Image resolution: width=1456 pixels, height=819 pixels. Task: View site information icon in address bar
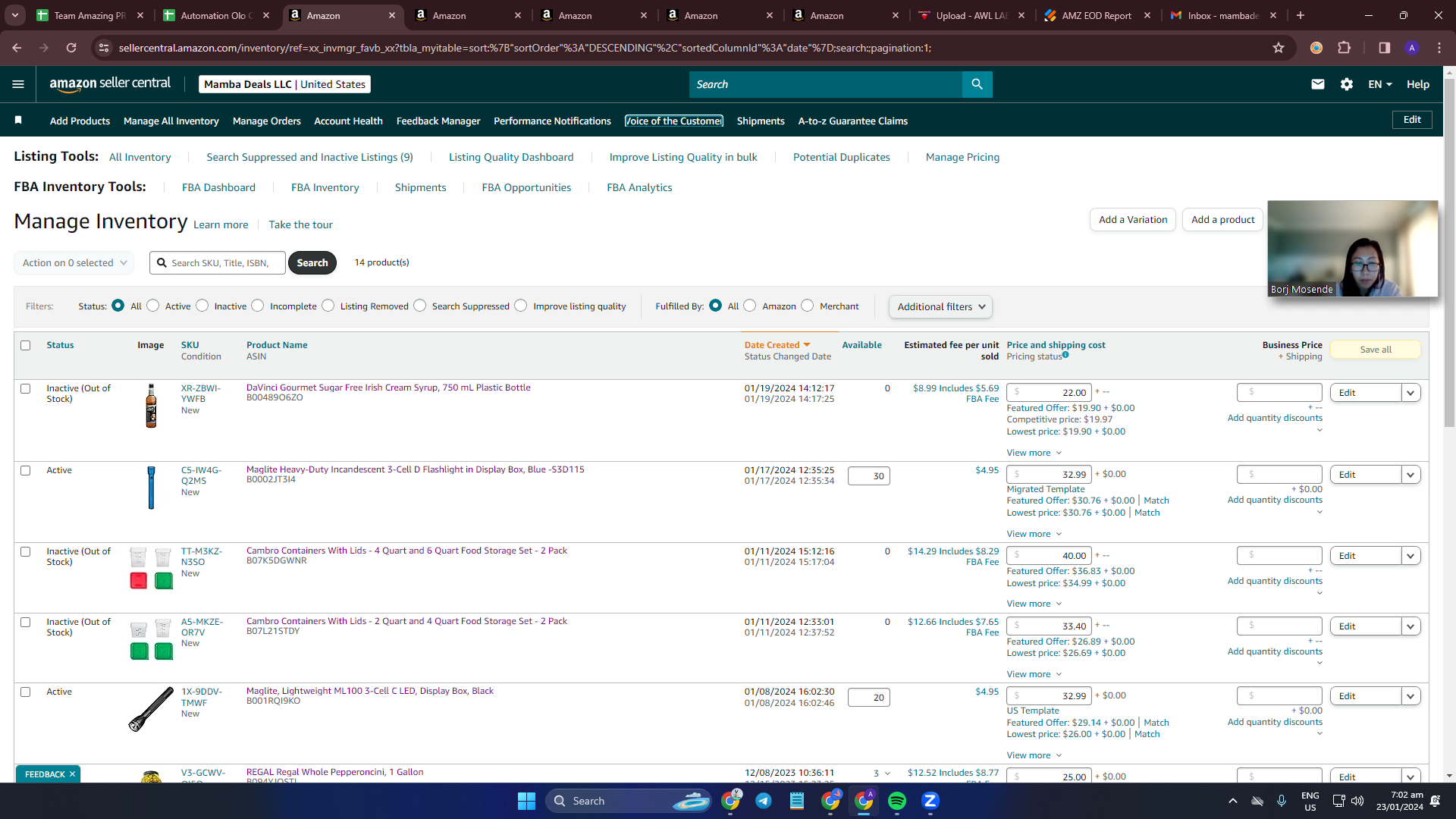(104, 48)
